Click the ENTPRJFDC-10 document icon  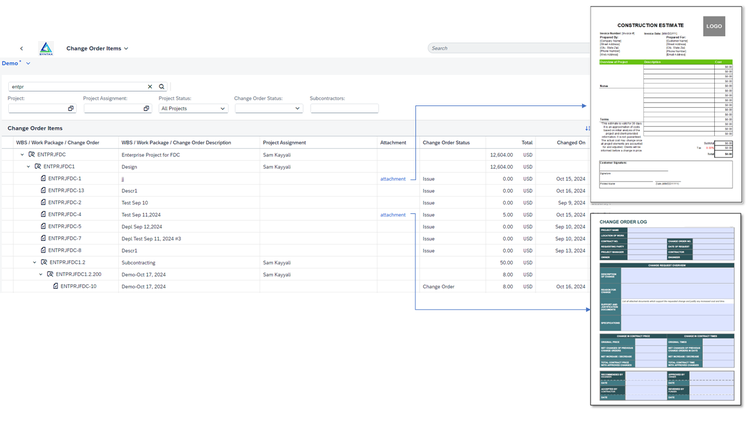coord(55,286)
